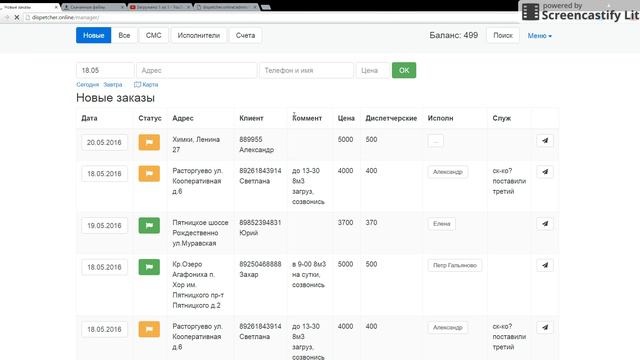Open the Новые tab
This screenshot has height=360, width=640.
tap(93, 36)
